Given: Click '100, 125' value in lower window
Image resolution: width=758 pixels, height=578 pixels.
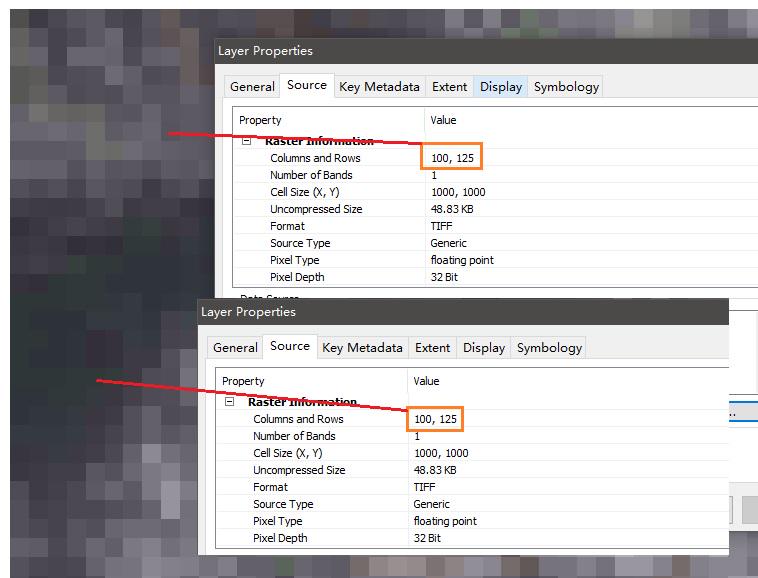Looking at the screenshot, I should click(x=436, y=419).
